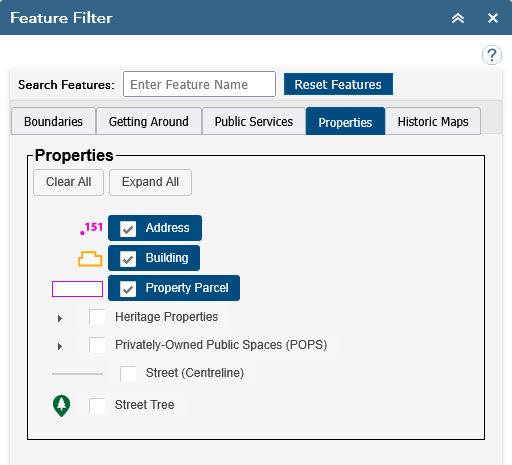
Task: Click the help question mark icon
Action: point(492,55)
